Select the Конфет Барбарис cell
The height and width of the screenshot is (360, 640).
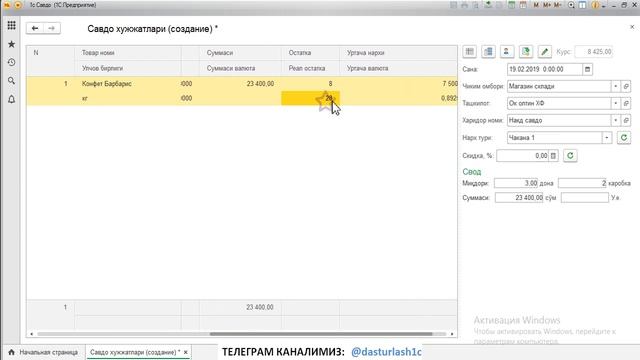(x=128, y=84)
